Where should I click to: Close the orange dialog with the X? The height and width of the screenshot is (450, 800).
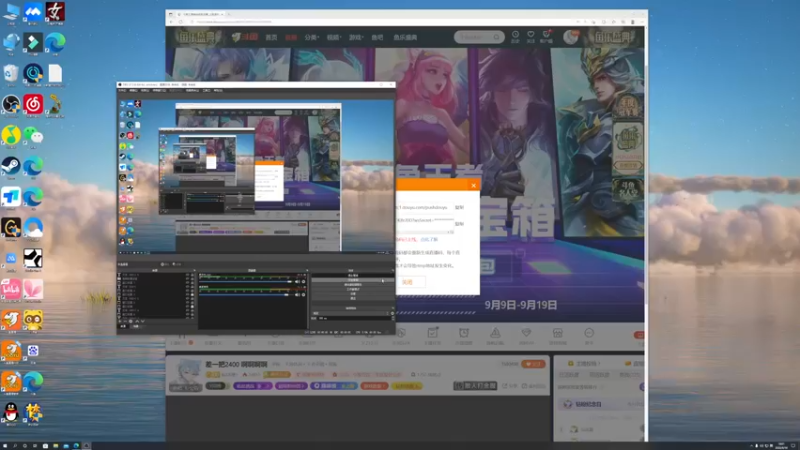click(x=473, y=185)
